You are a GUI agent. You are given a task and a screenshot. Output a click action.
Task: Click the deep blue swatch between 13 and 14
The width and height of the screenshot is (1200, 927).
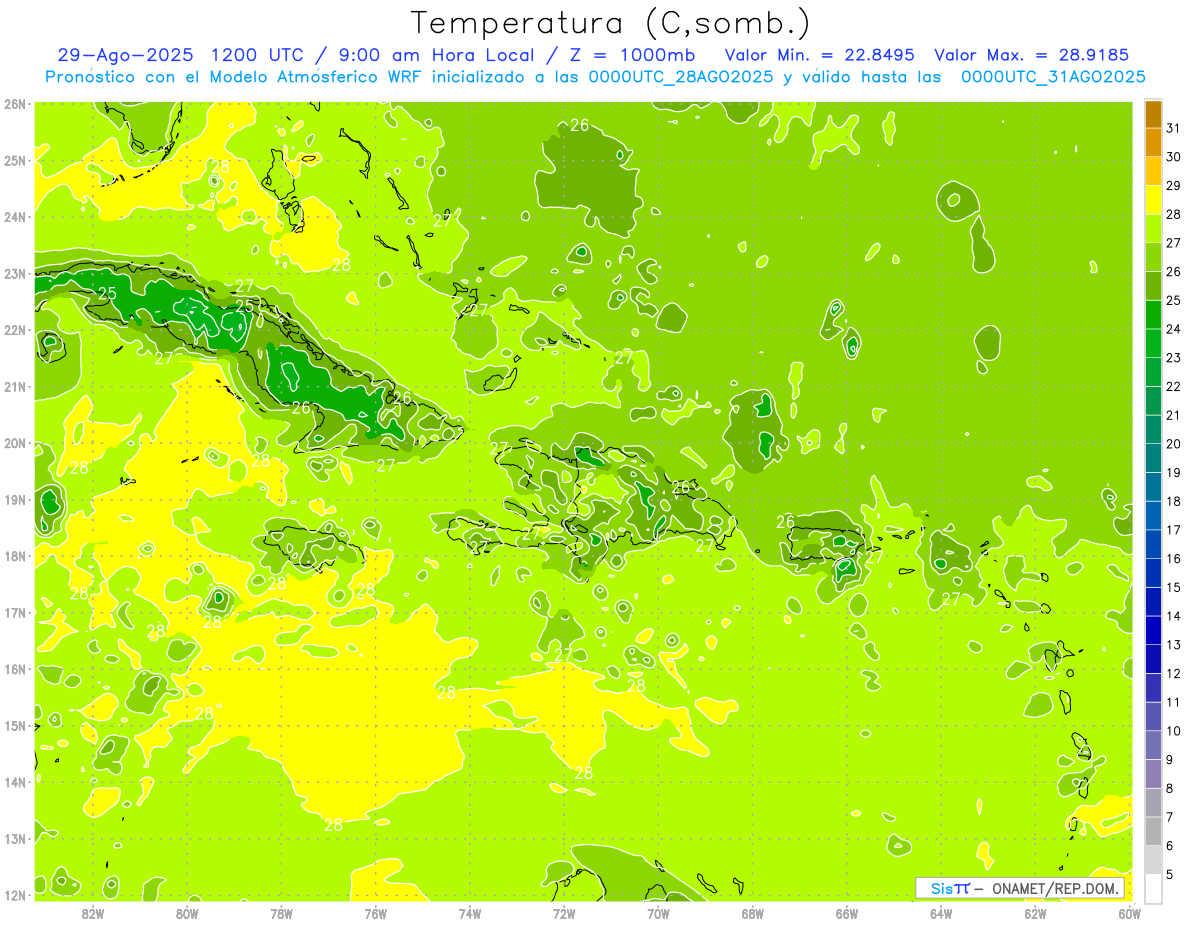pos(1153,631)
